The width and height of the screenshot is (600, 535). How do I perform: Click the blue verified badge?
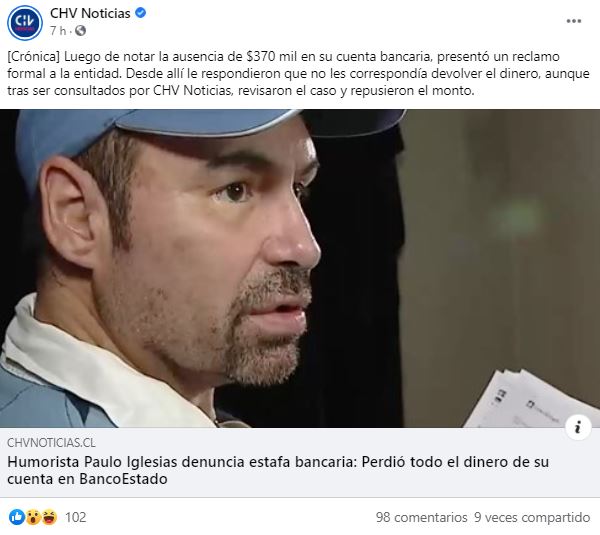click(141, 13)
